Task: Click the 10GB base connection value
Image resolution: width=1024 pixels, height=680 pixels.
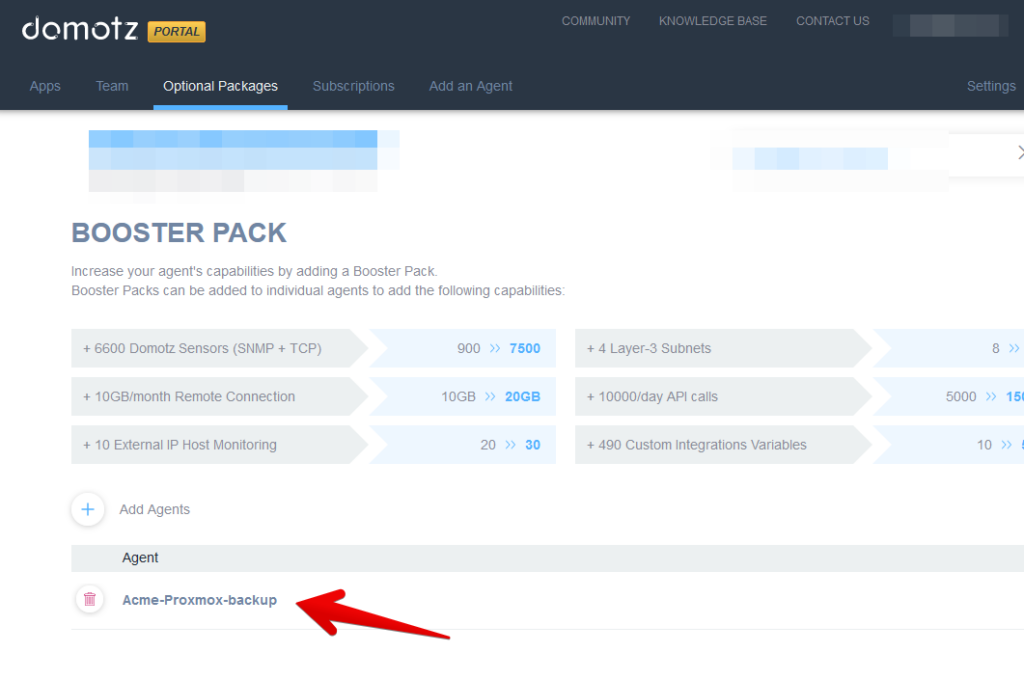Action: pos(458,397)
